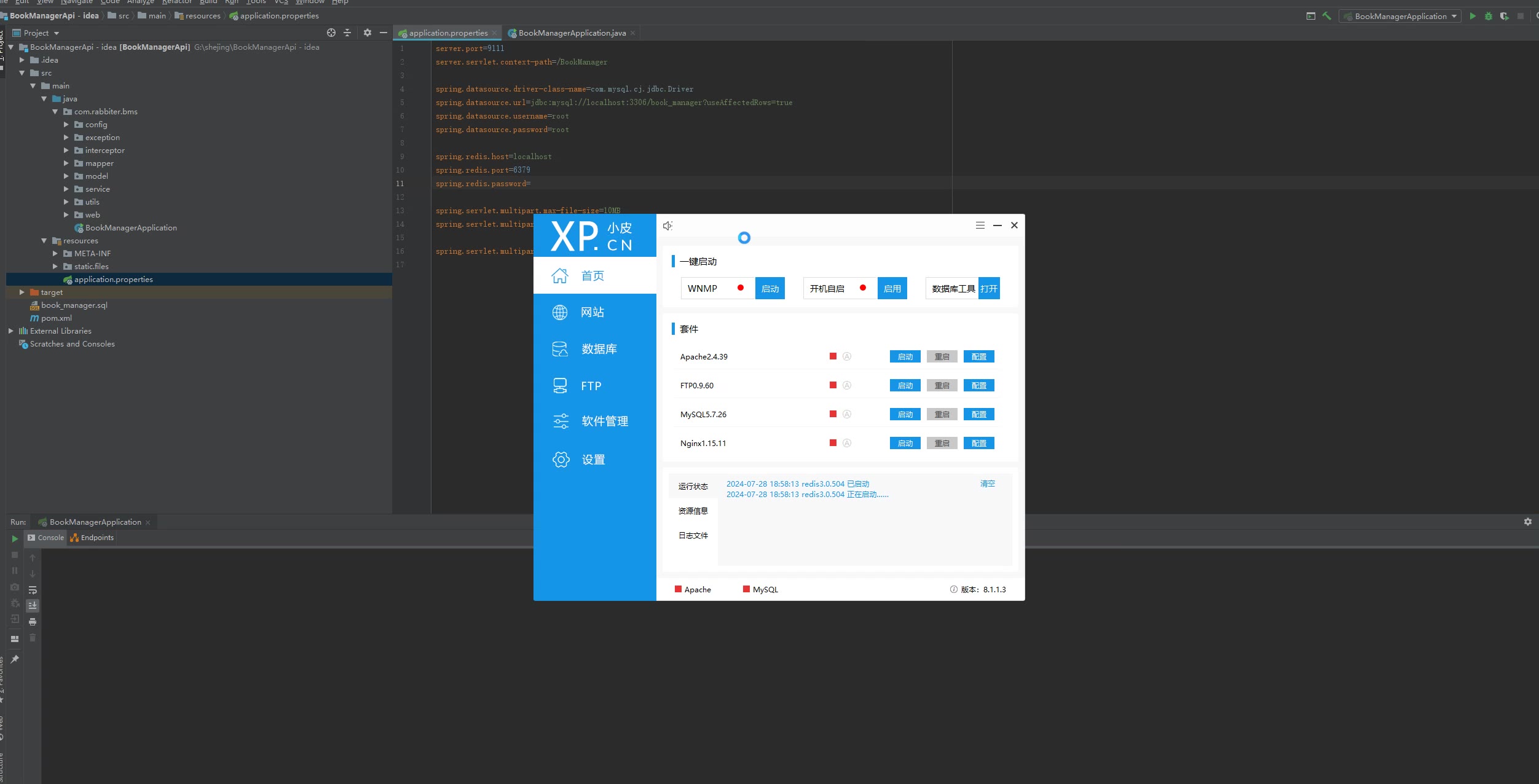Start MySQL5.7.26 with 启动 button
This screenshot has width=1539, height=784.
(x=905, y=415)
